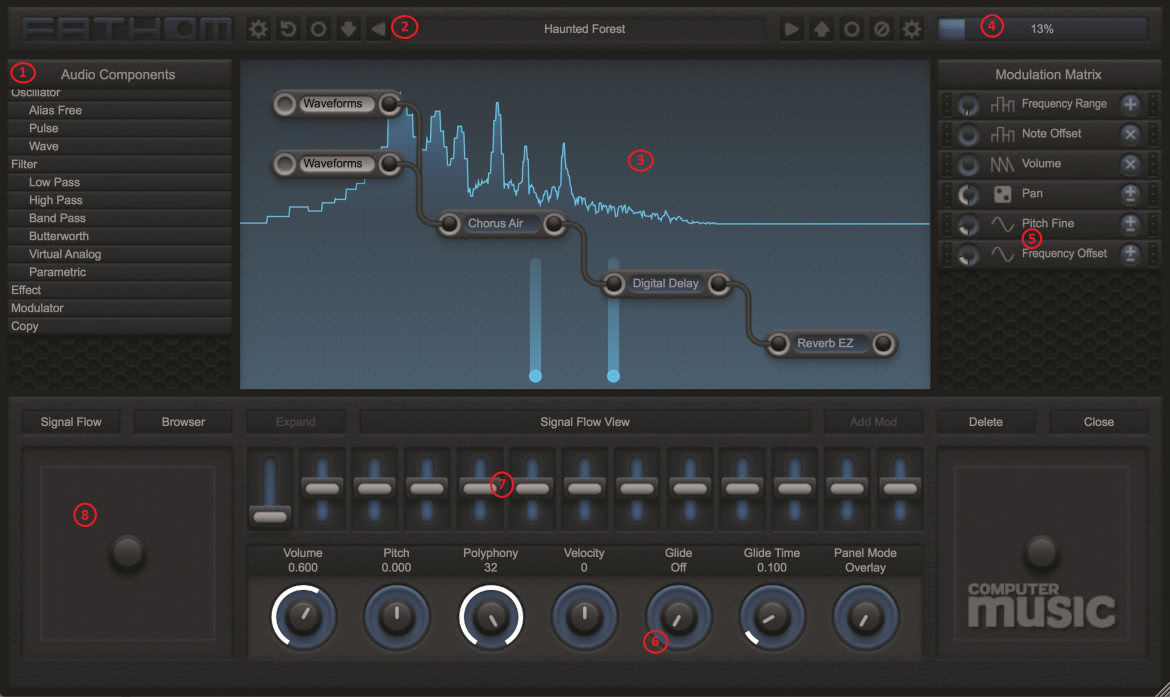Screen dimensions: 1170x697
Task: Open the gear icon beside the CPU meter
Action: tap(912, 29)
